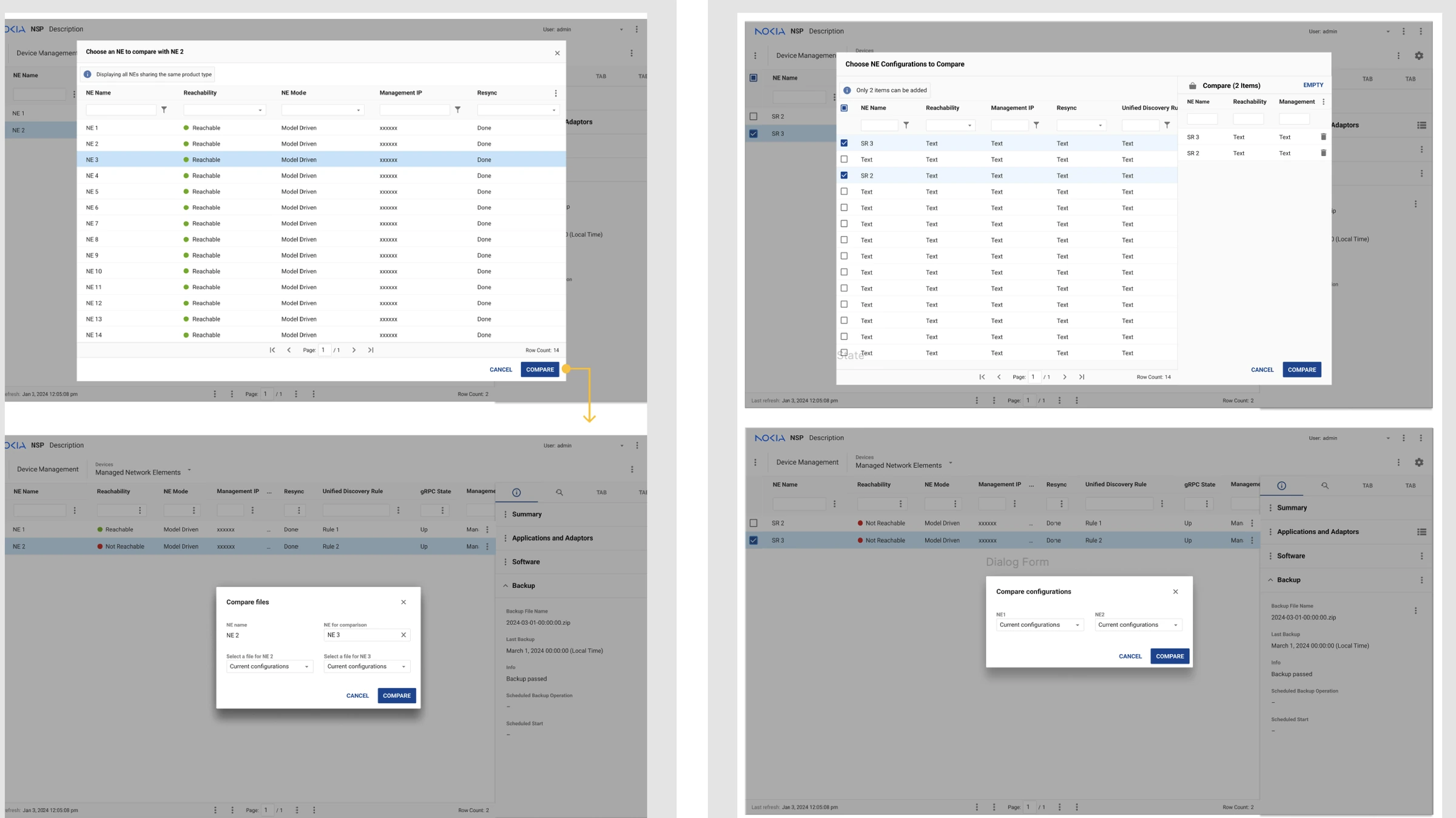The image size is (1456, 818).
Task: Open NE1 Current configurations dropdown
Action: pos(1039,625)
